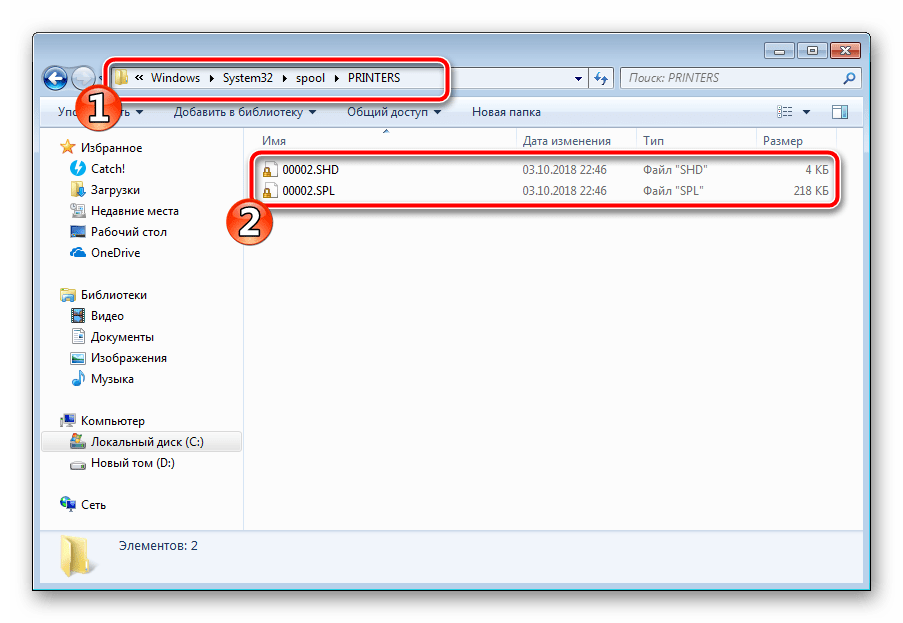Click inside the Поиск: PRINTERS search field
Screen dimensions: 903x623
730,78
